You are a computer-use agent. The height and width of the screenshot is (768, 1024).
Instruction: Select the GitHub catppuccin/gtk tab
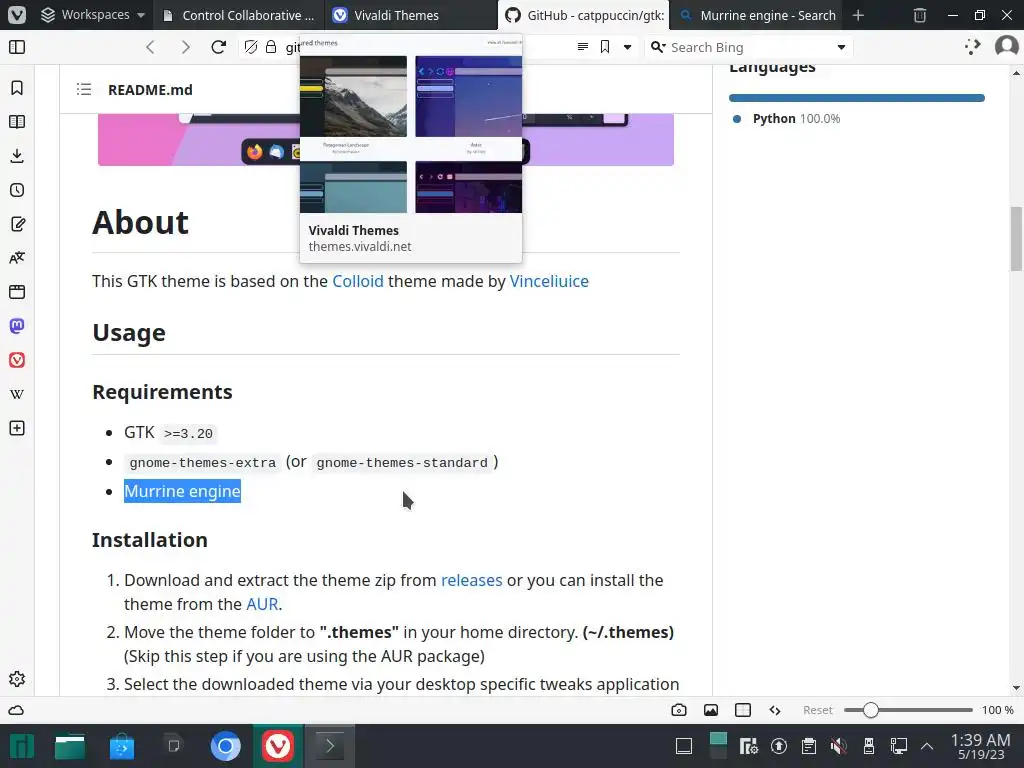point(583,15)
